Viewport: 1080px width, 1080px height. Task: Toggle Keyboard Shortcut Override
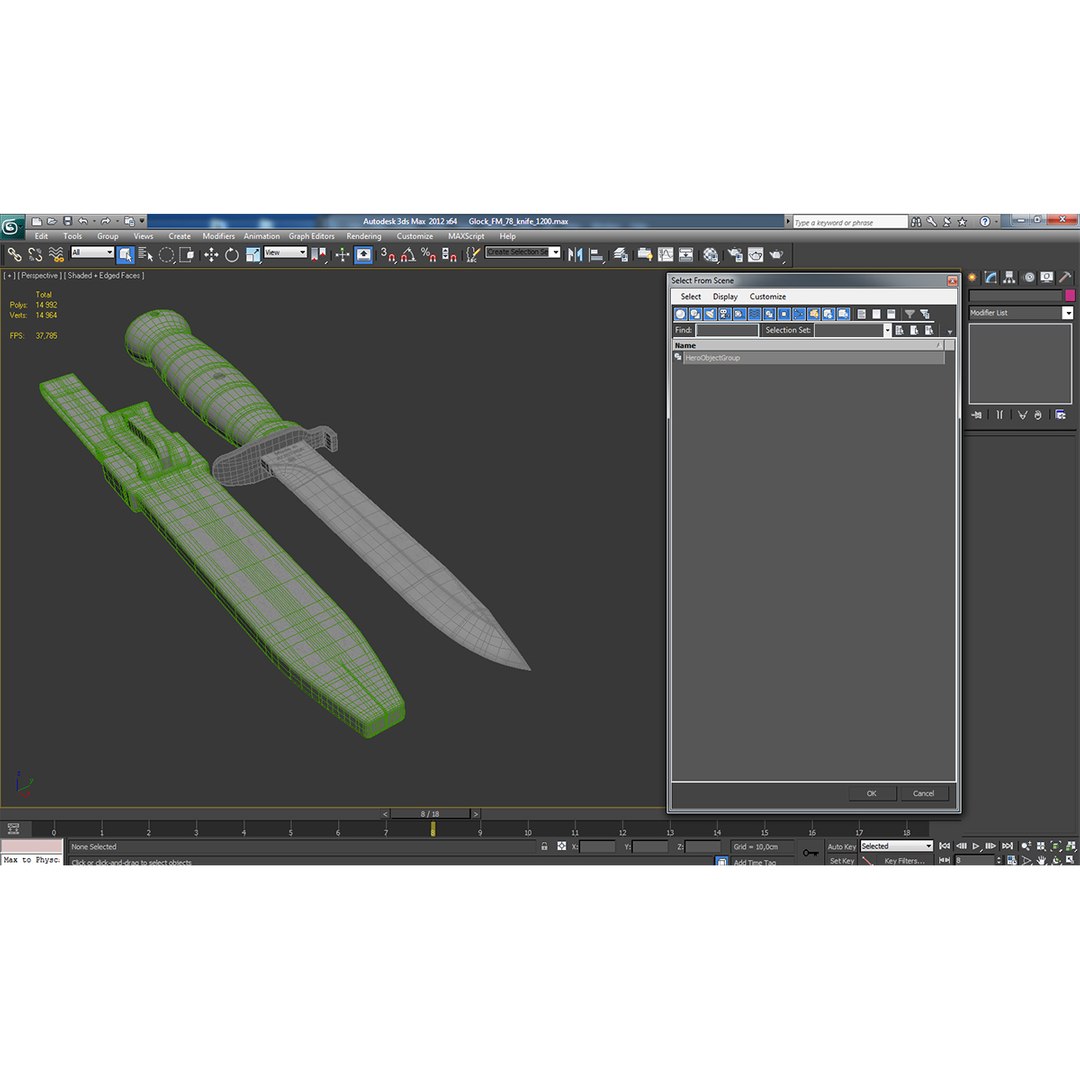click(x=363, y=255)
